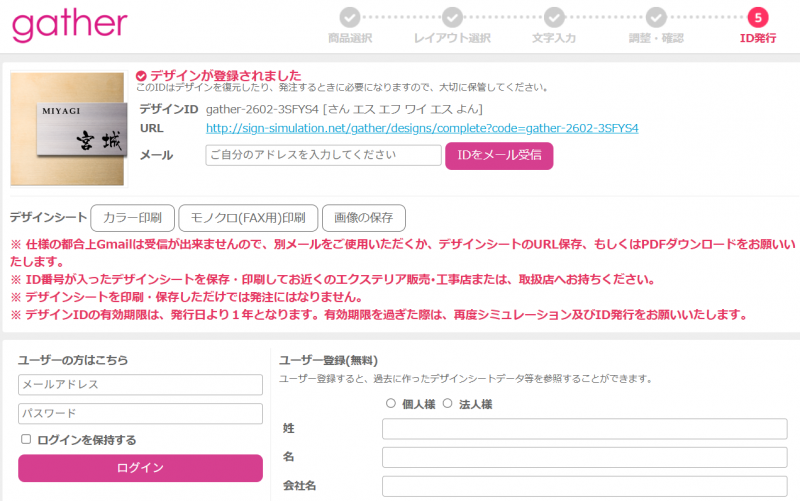Click the MIYAGI nameplate design thumbnail
This screenshot has width=800, height=501.
coord(69,129)
